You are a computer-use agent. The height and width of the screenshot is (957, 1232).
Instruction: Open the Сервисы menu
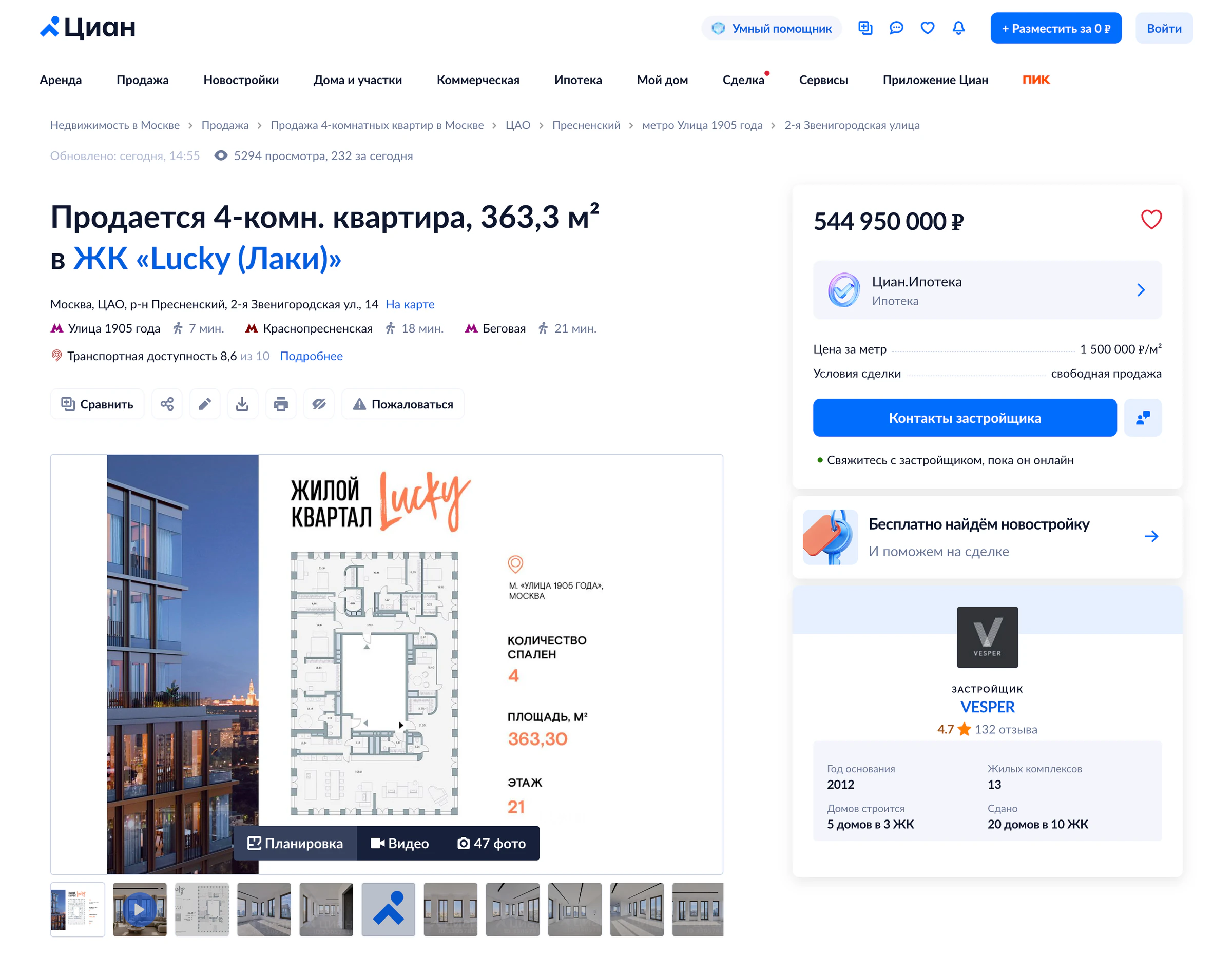[823, 80]
